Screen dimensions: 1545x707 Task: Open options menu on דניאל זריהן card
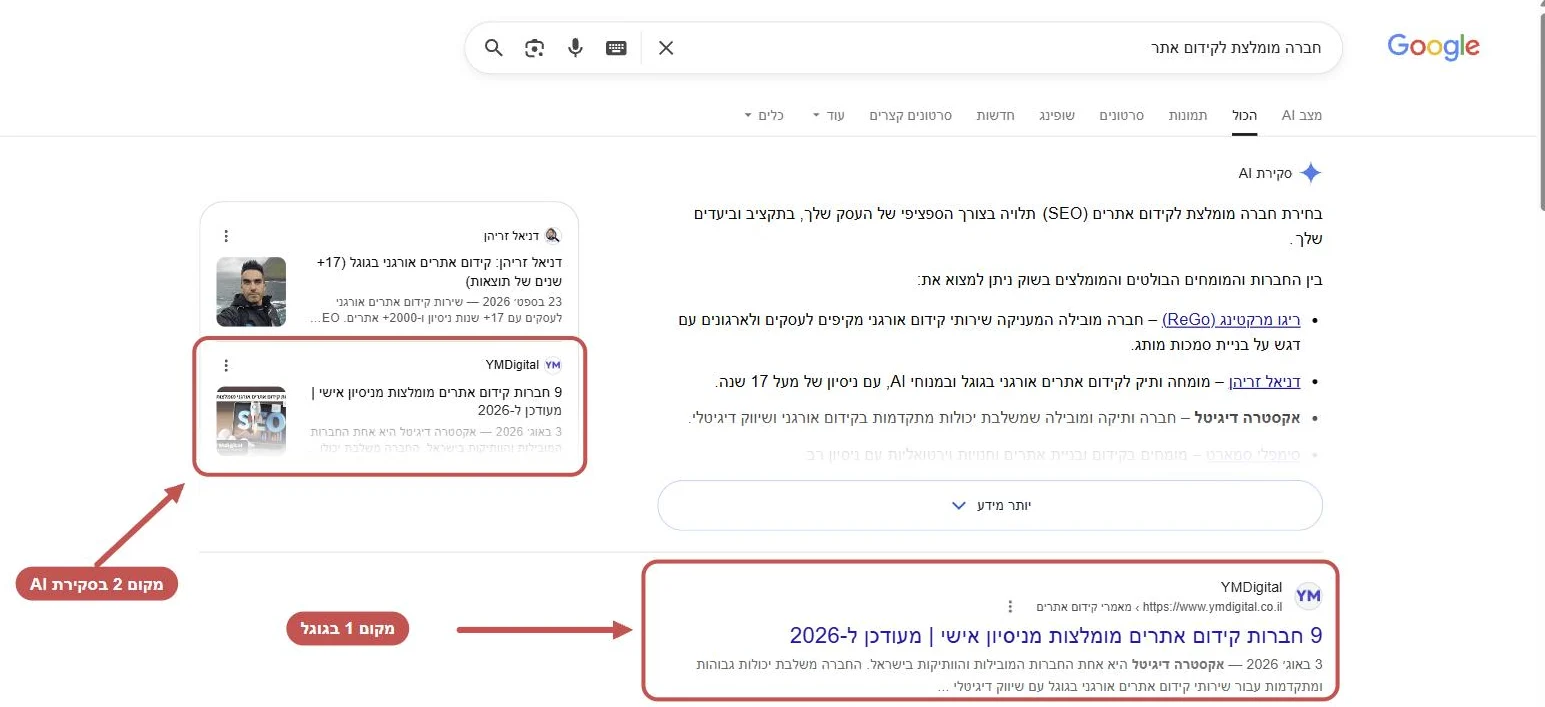click(x=226, y=236)
